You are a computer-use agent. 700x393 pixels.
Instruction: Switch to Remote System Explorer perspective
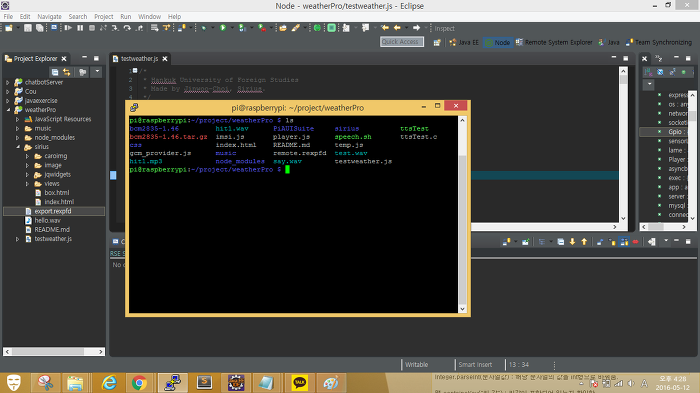[554, 42]
